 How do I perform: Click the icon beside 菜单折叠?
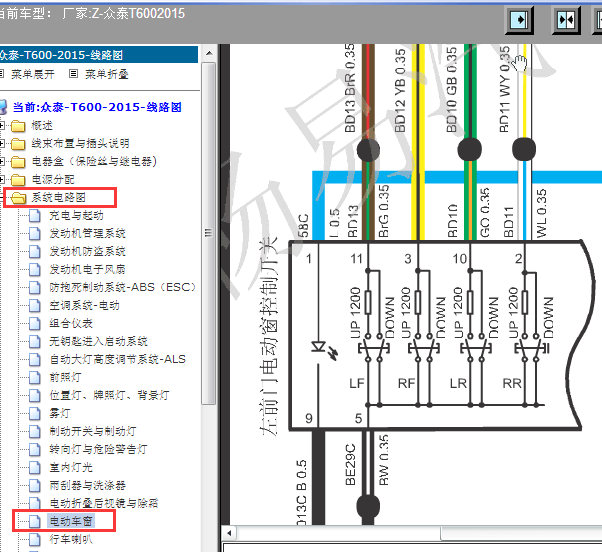tap(73, 74)
